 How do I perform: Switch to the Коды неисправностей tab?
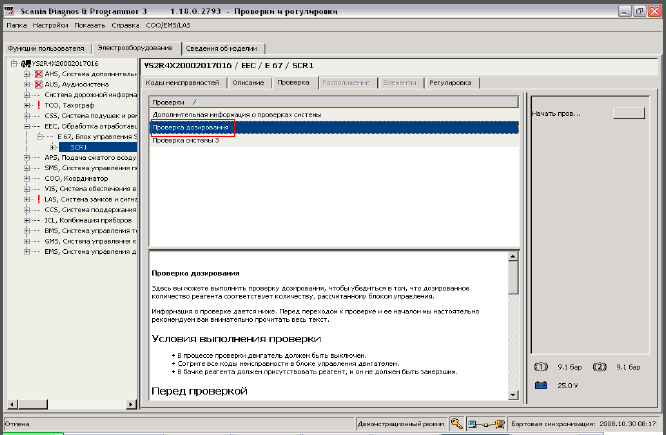pos(183,82)
